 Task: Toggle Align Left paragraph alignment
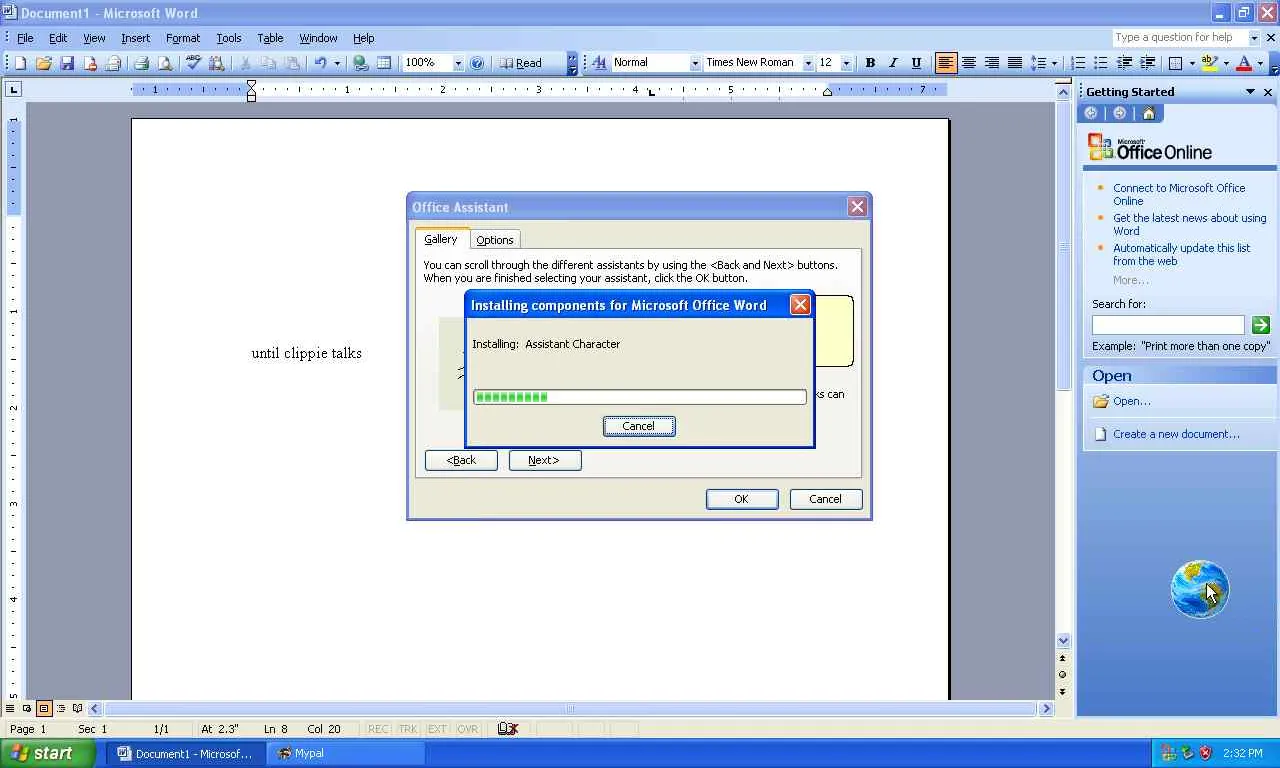[x=945, y=63]
